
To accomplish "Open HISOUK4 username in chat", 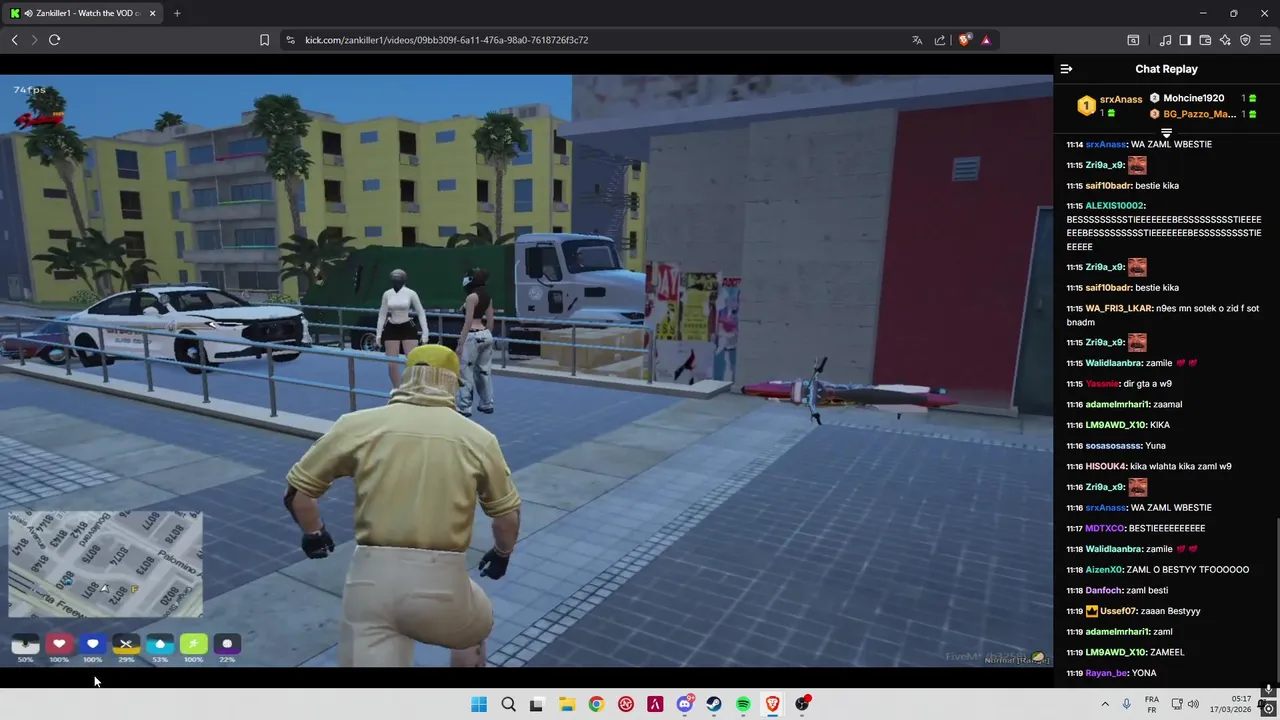I will click(x=1106, y=466).
